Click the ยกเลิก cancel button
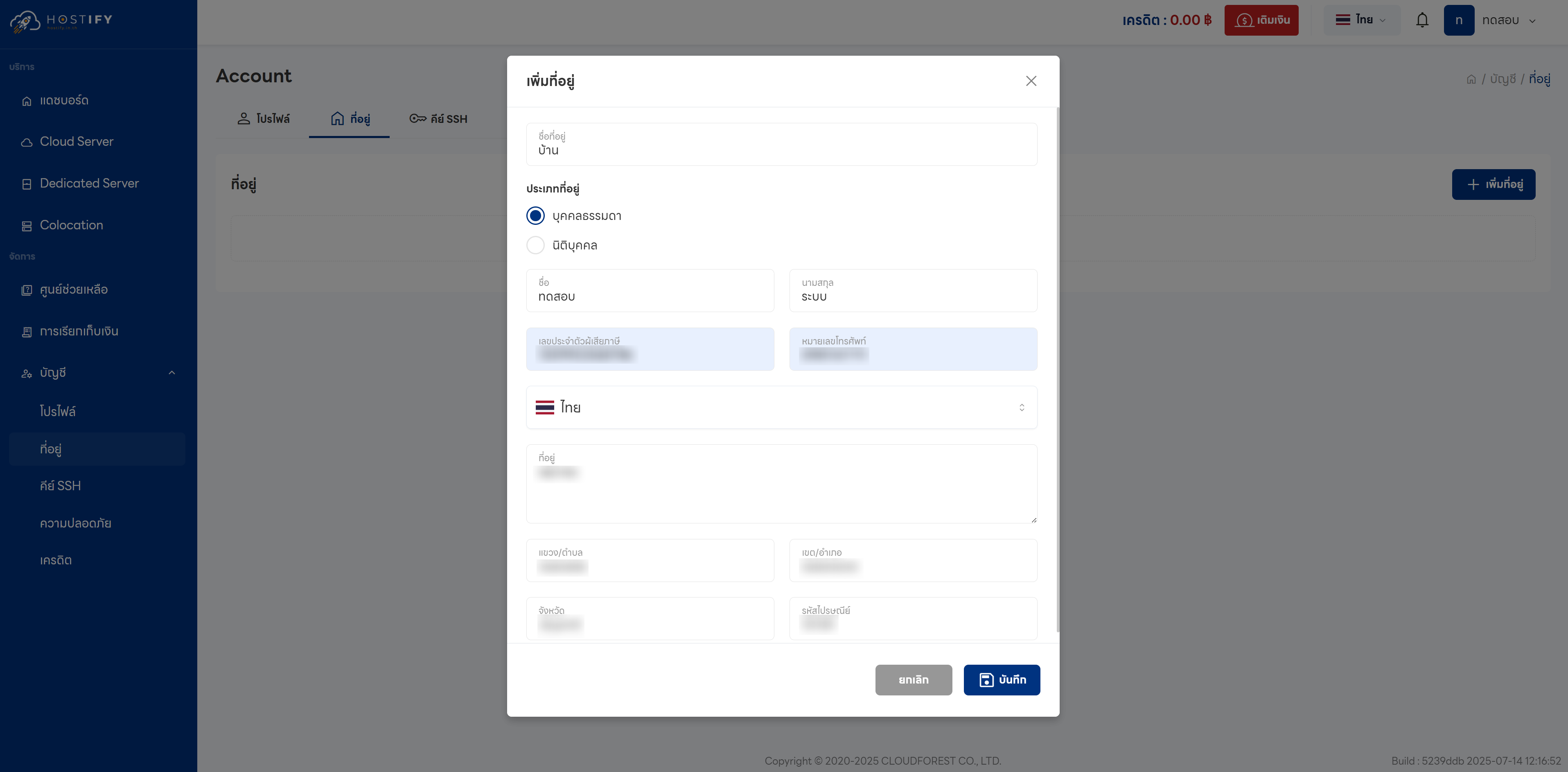 (913, 679)
